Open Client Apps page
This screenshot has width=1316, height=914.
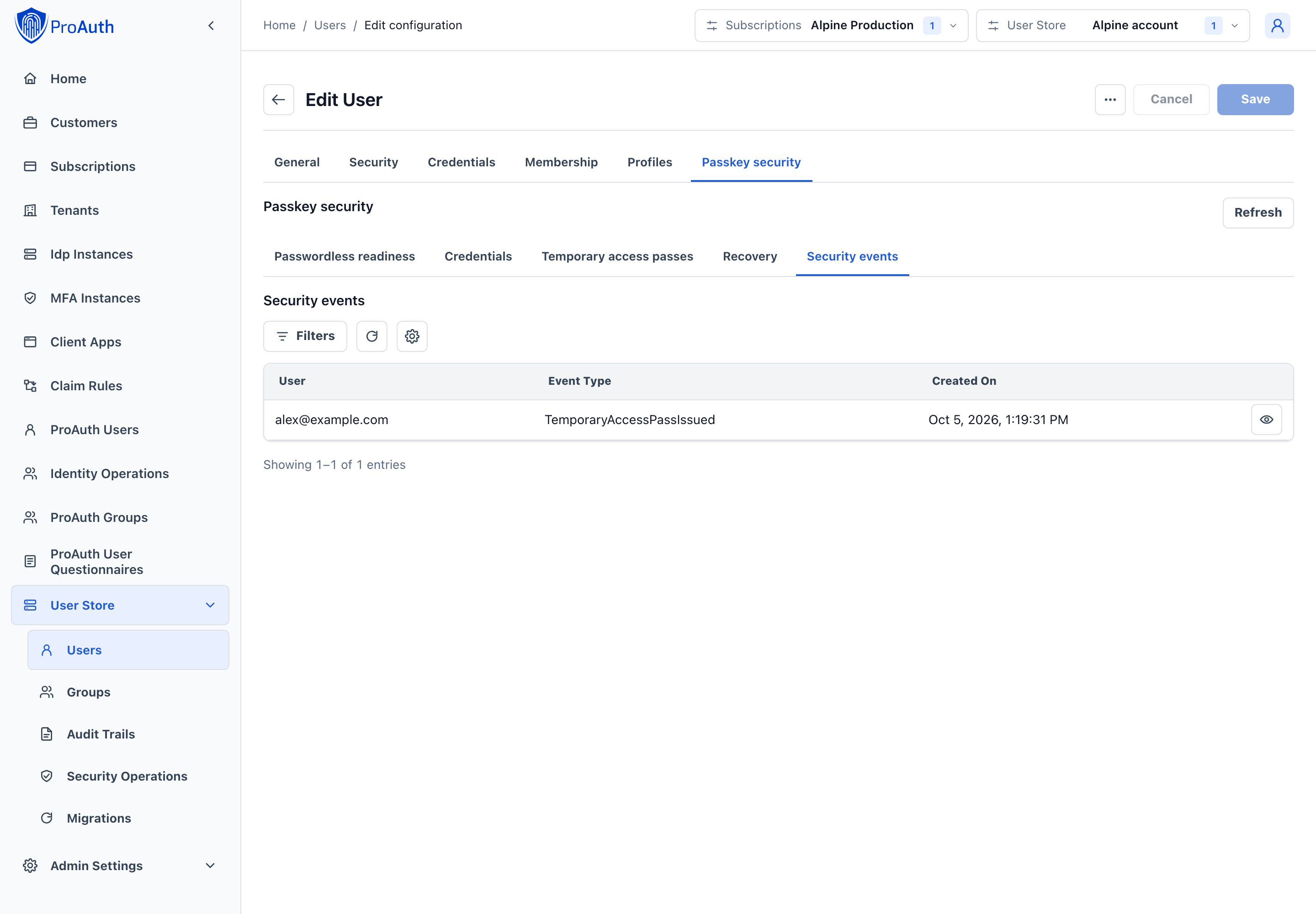(x=120, y=342)
